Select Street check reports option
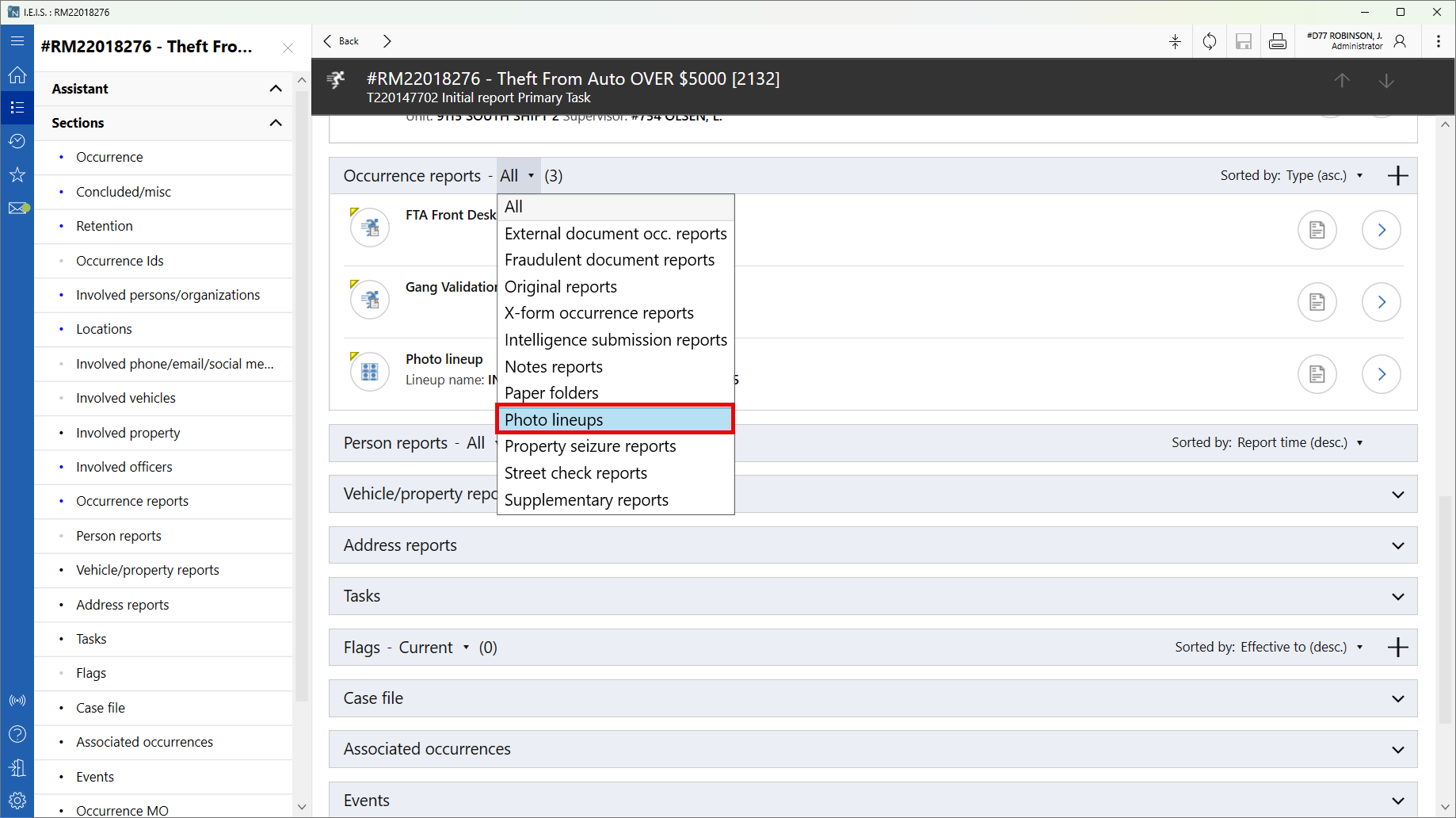This screenshot has width=1456, height=818. [x=575, y=473]
